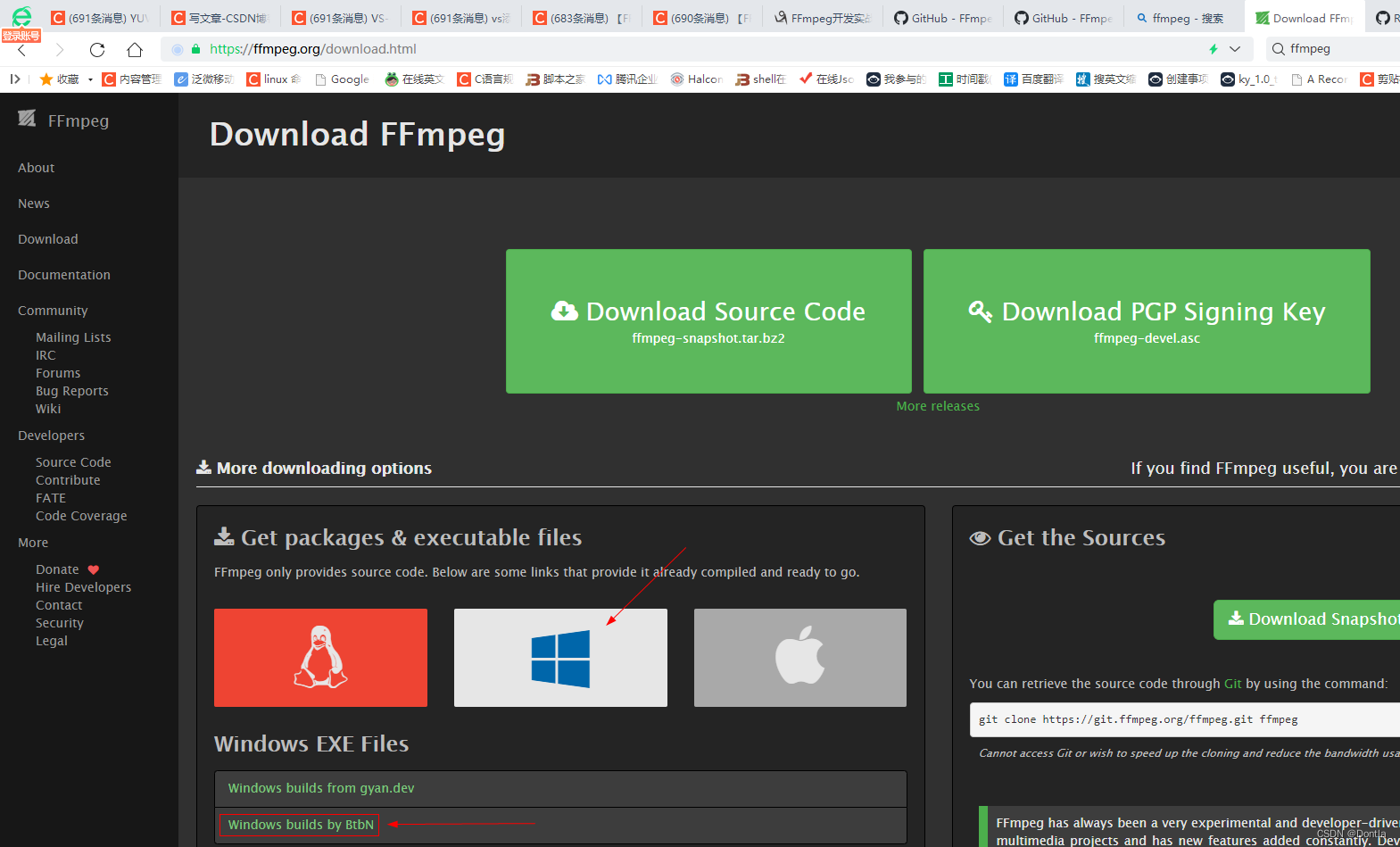1400x847 pixels.
Task: Open the Contribute sidebar link
Action: 68,480
